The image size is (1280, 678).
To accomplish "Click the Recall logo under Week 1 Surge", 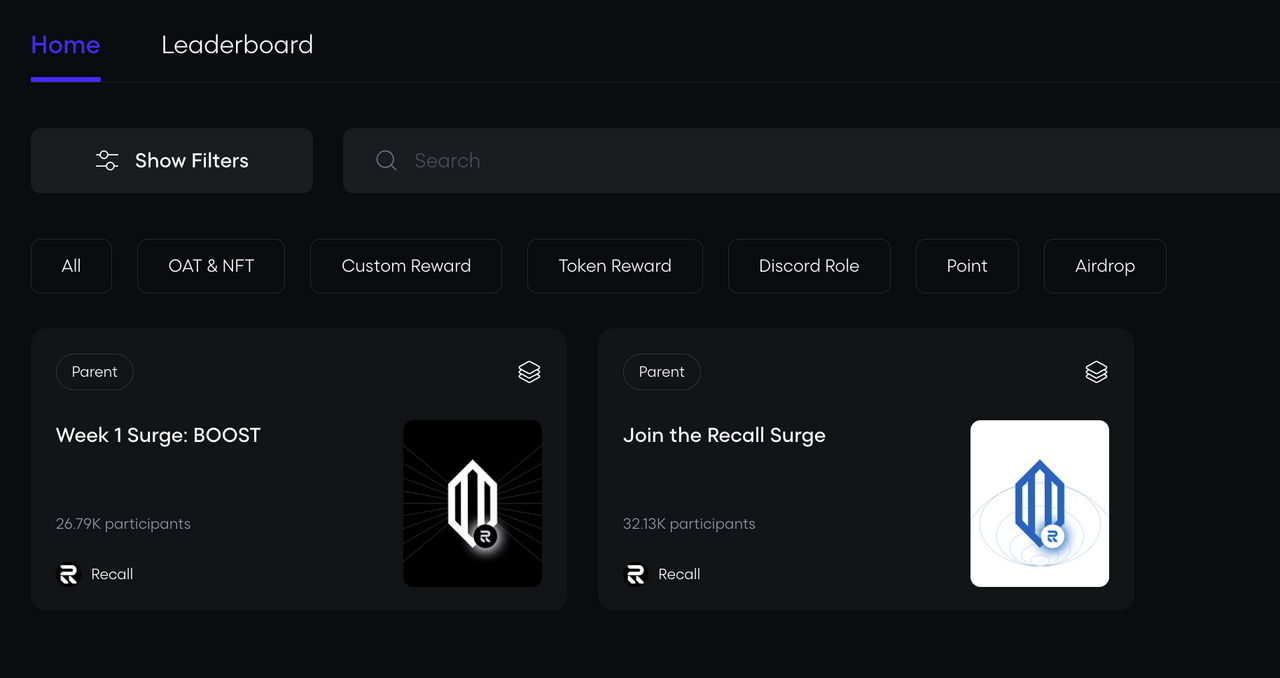I will pyautogui.click(x=68, y=574).
